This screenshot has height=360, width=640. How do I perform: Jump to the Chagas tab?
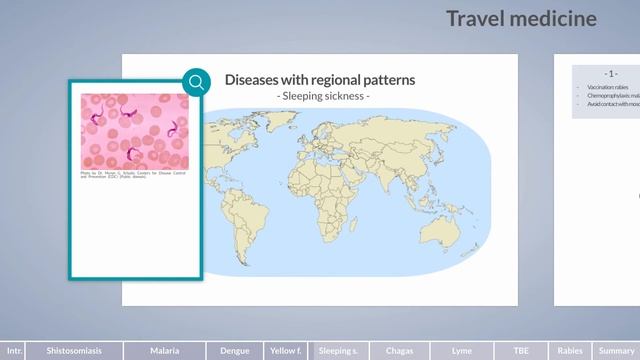tap(399, 351)
